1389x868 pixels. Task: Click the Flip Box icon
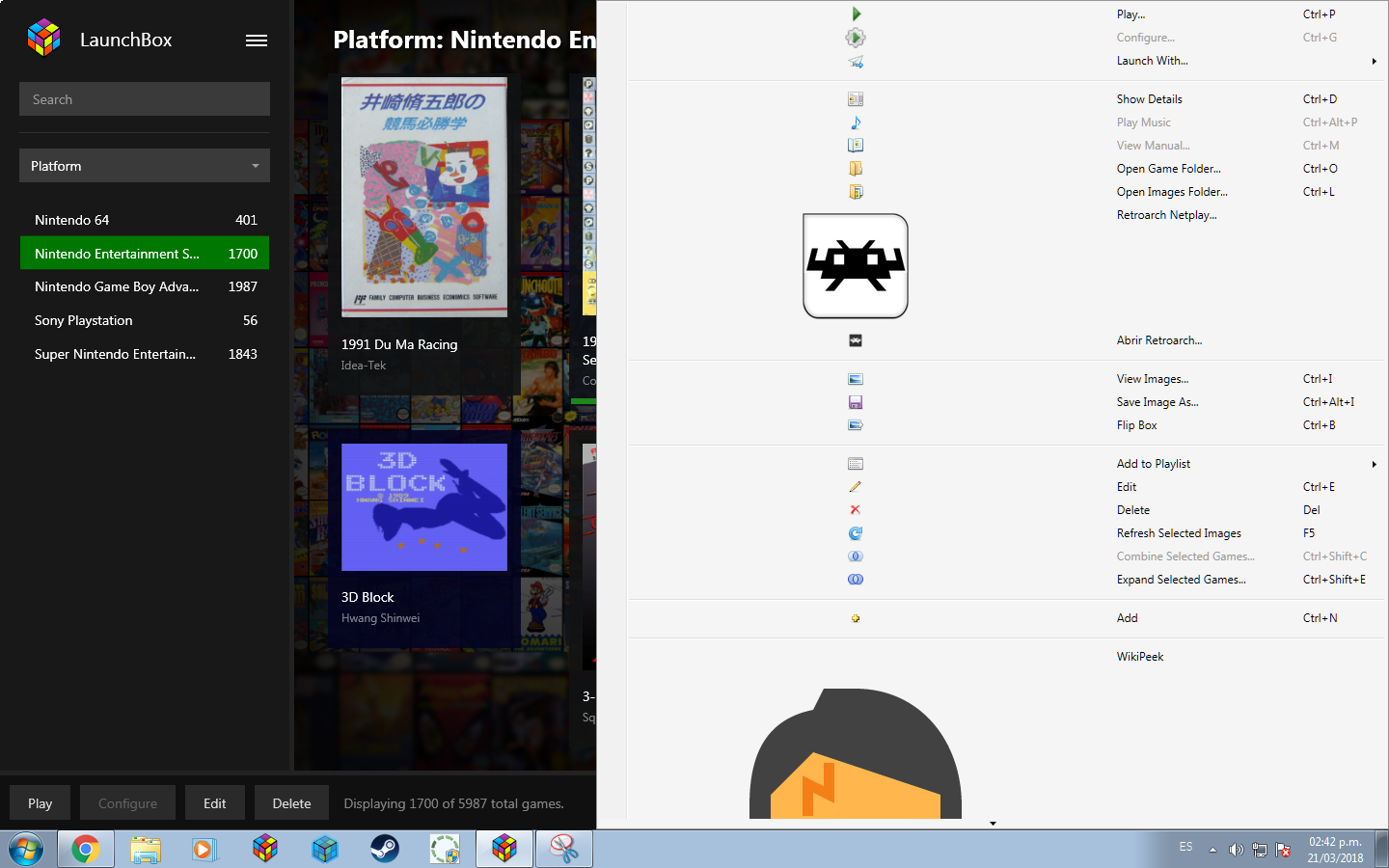pos(856,425)
